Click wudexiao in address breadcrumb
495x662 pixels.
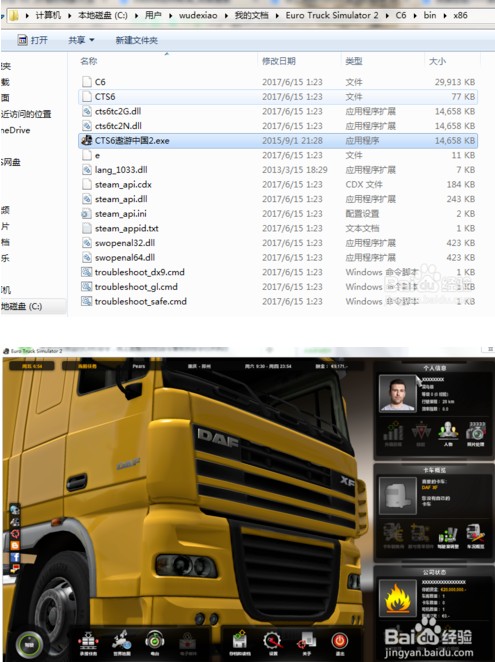tap(198, 15)
